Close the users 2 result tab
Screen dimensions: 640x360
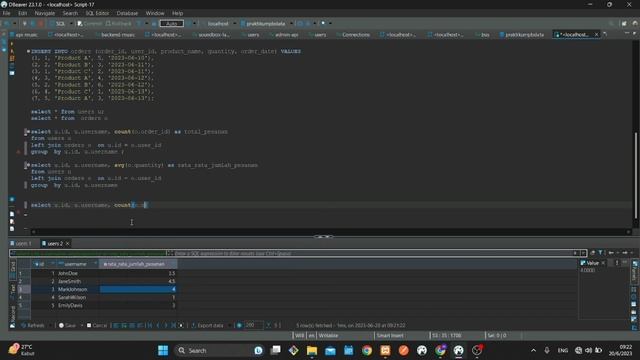pyautogui.click(x=67, y=244)
